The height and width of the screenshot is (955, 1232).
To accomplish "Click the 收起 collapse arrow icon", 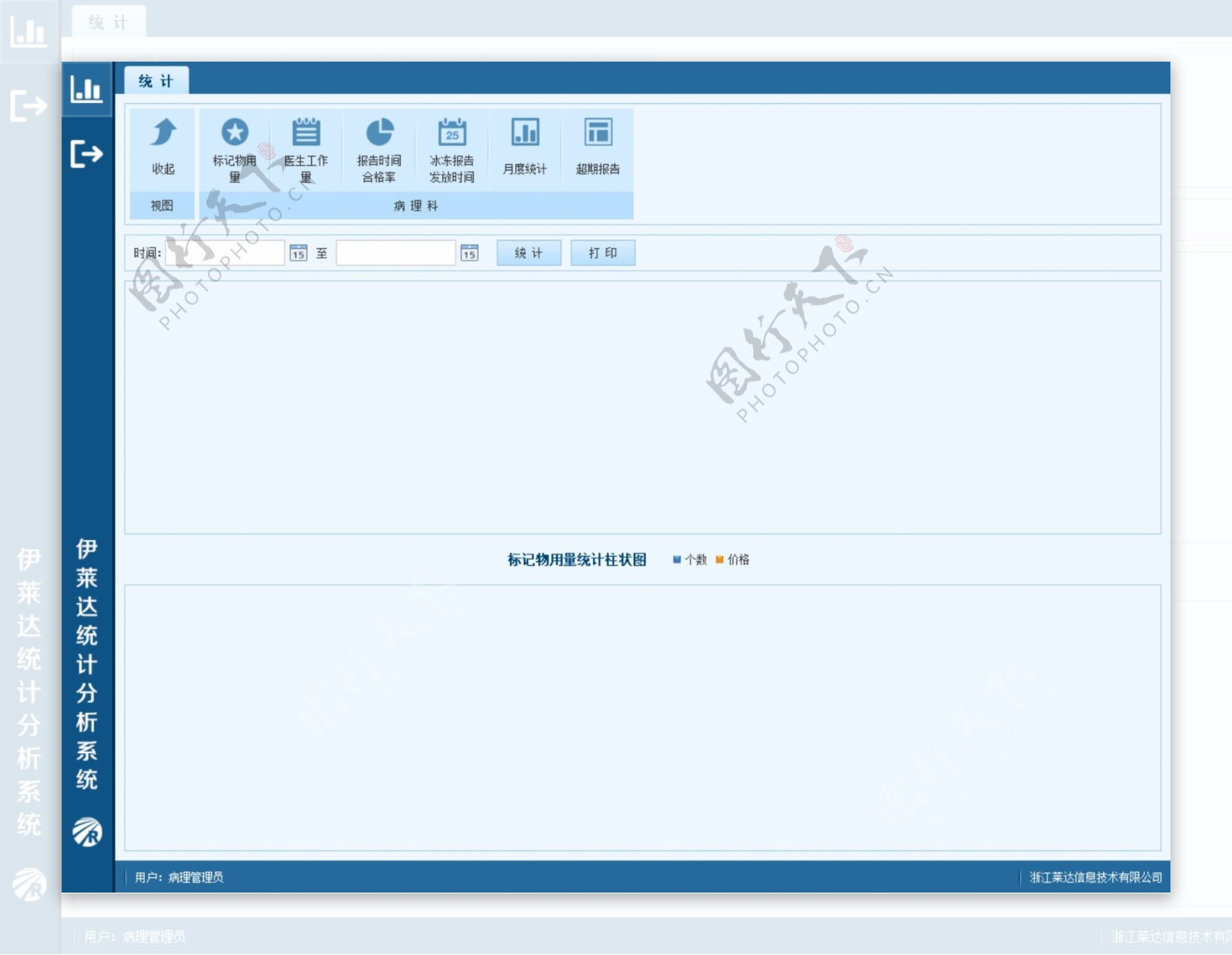I will tap(163, 132).
